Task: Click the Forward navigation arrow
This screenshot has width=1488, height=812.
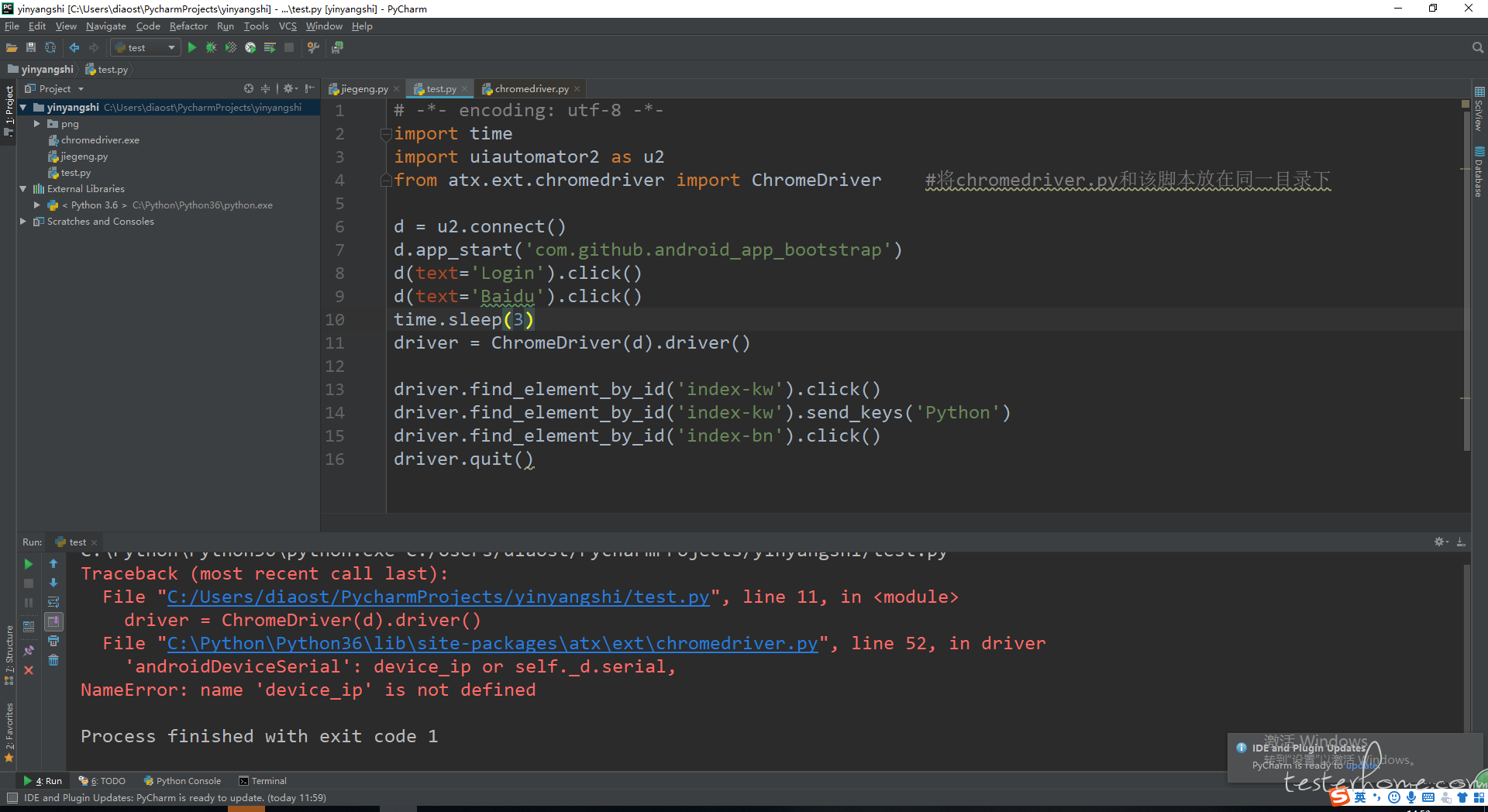Action: (94, 48)
